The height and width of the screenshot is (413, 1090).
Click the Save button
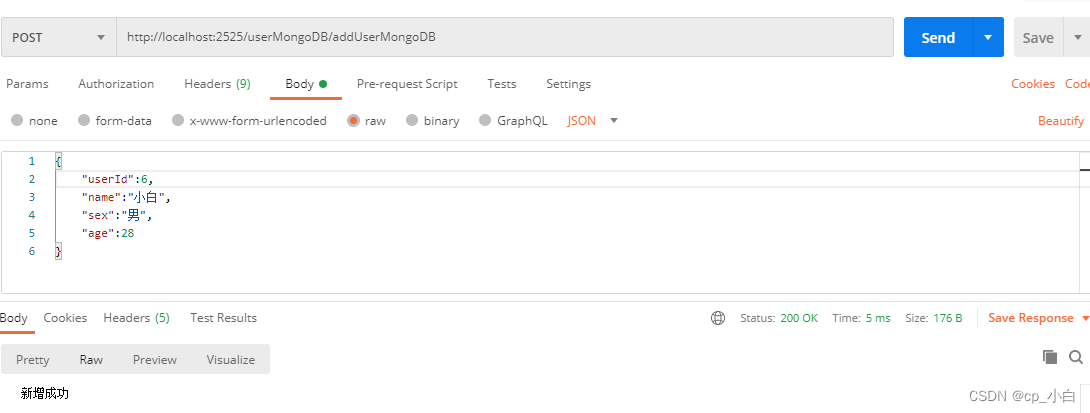point(1038,38)
